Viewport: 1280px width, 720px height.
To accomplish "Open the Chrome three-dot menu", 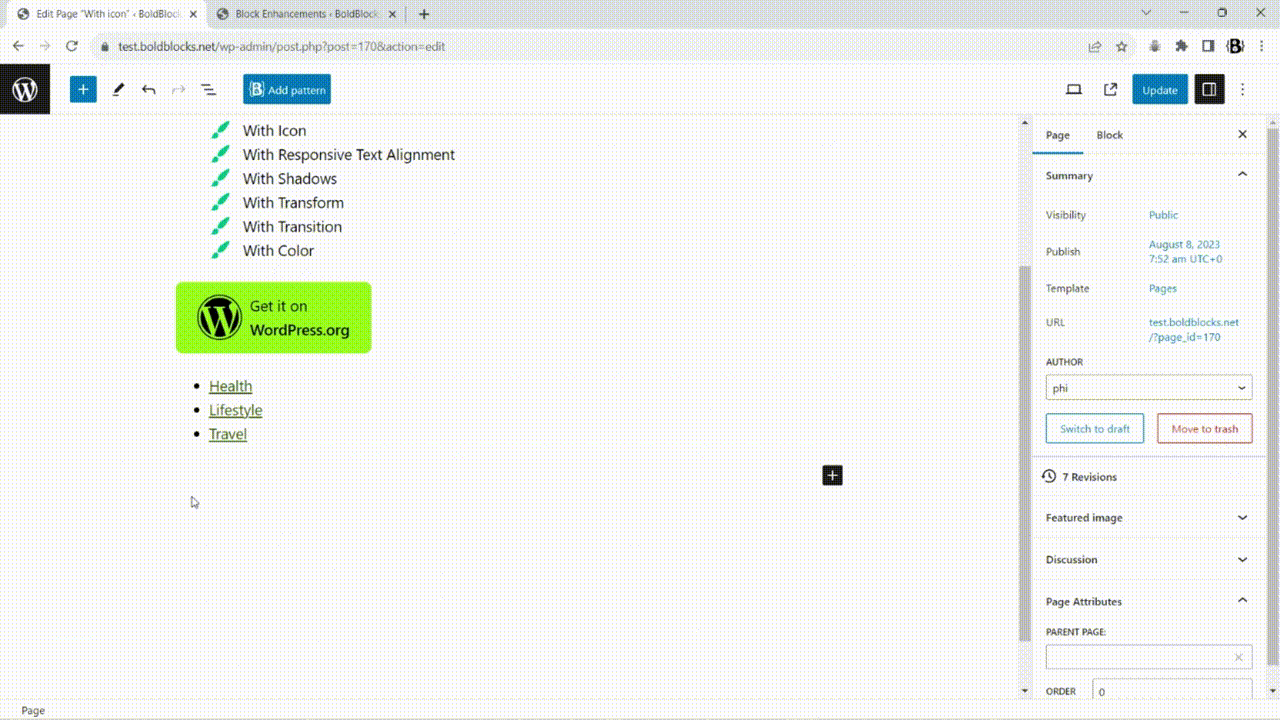I will (x=1262, y=46).
